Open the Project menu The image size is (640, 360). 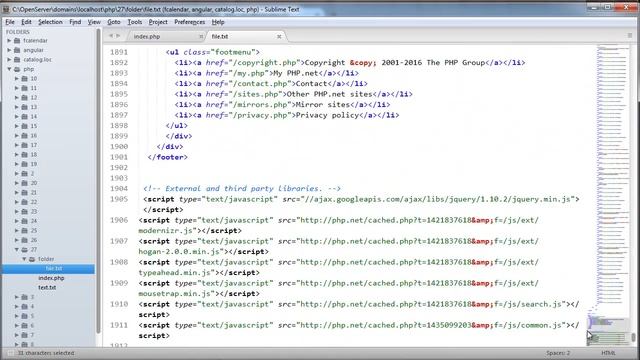click(158, 22)
